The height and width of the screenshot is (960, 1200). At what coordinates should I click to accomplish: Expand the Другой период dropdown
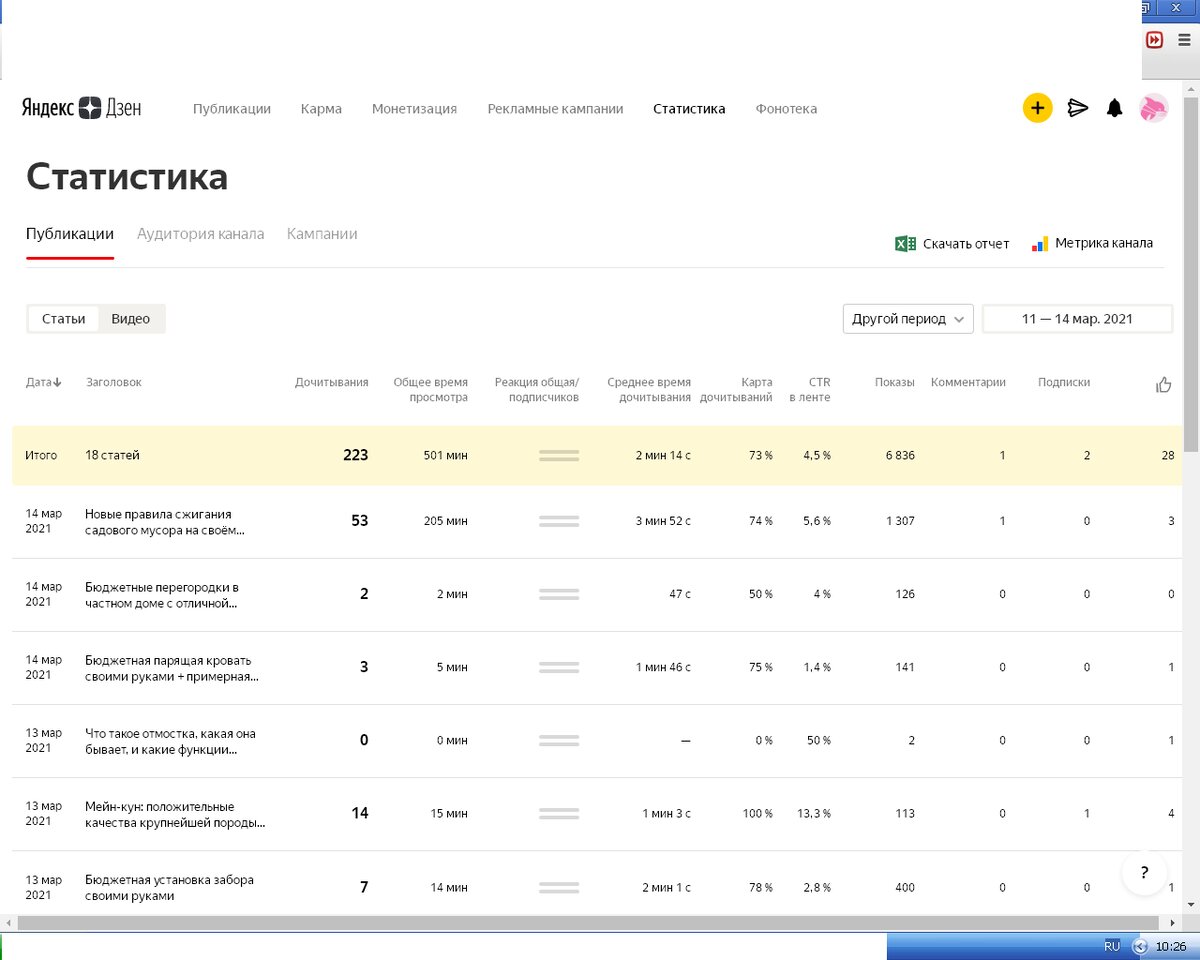[908, 319]
